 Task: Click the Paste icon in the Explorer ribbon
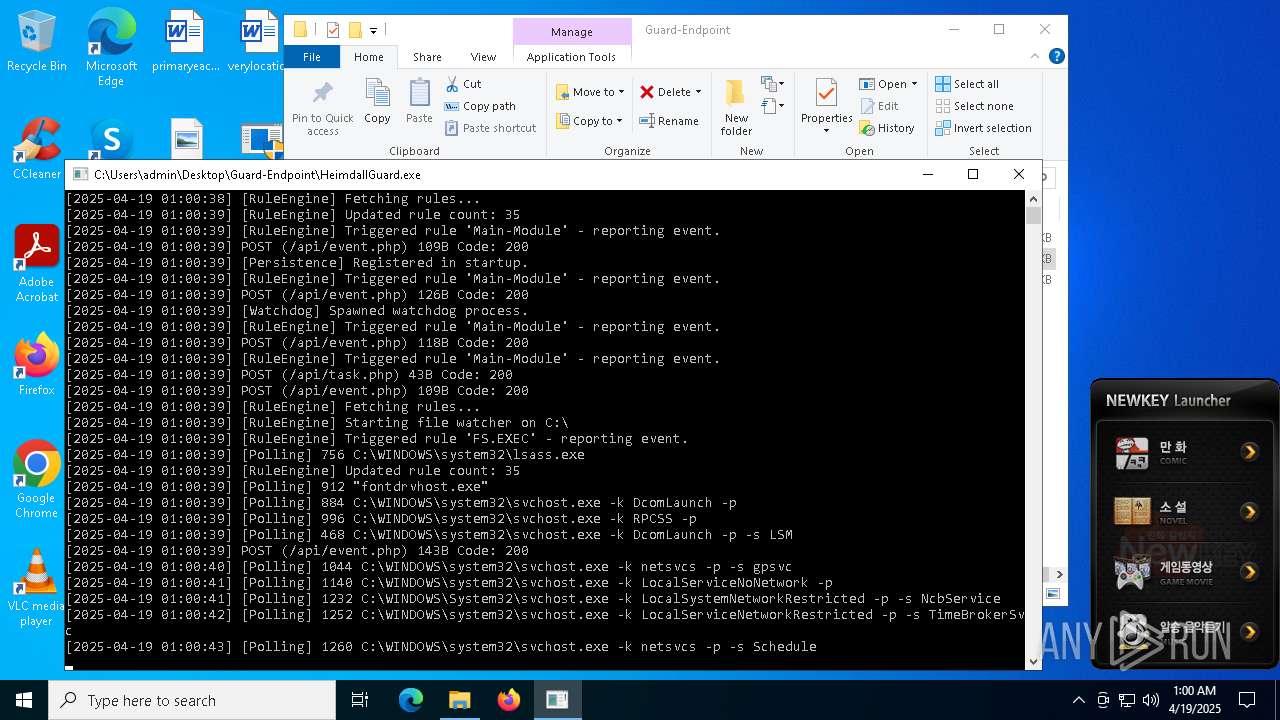419,102
